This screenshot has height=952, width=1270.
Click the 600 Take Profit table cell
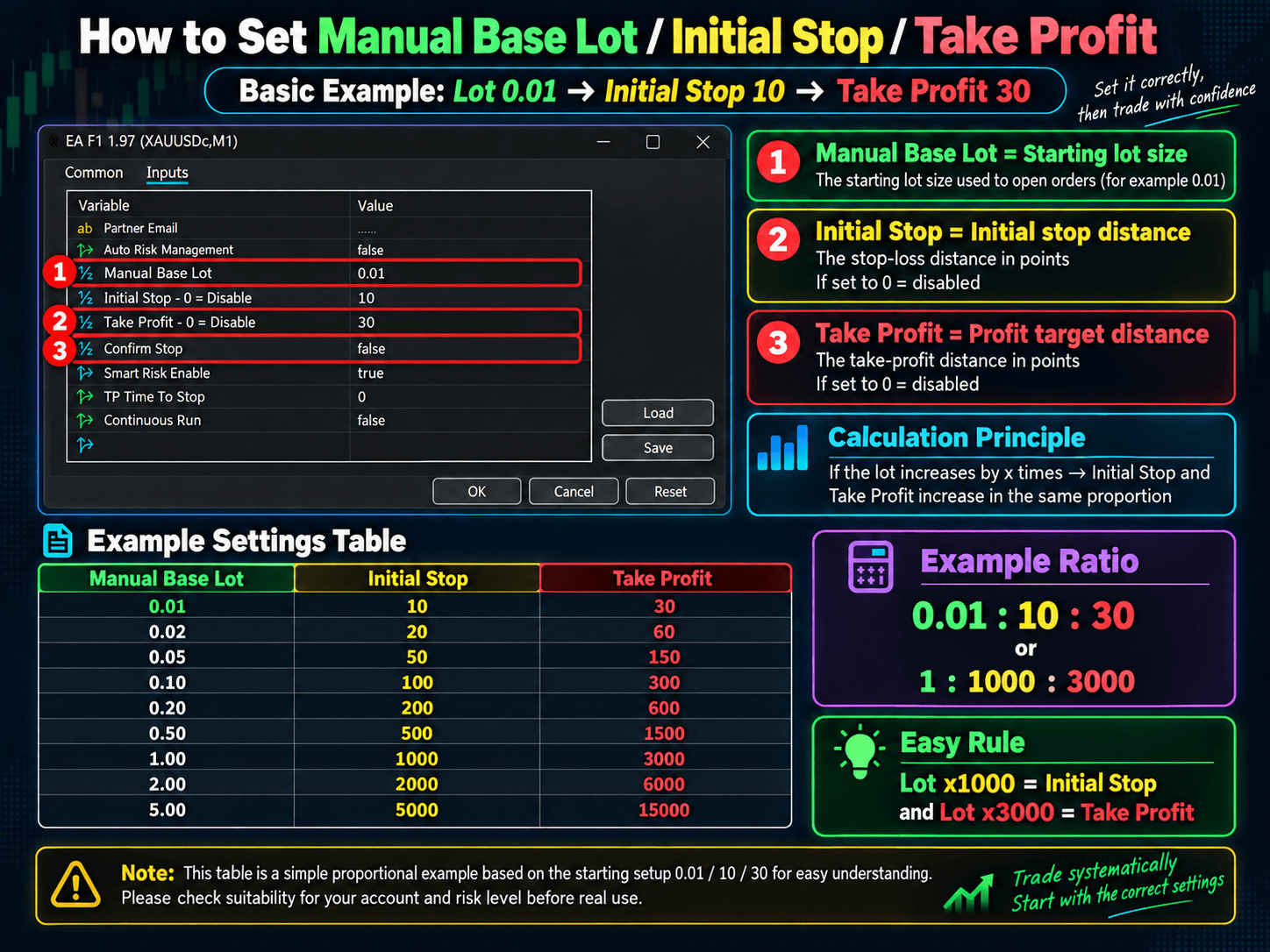[665, 708]
